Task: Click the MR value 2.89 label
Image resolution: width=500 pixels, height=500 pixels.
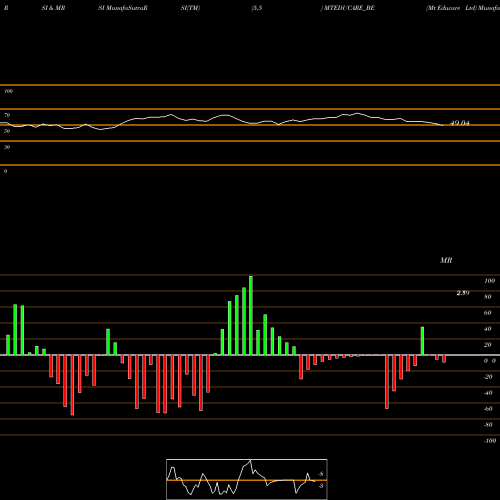Action: click(x=463, y=293)
